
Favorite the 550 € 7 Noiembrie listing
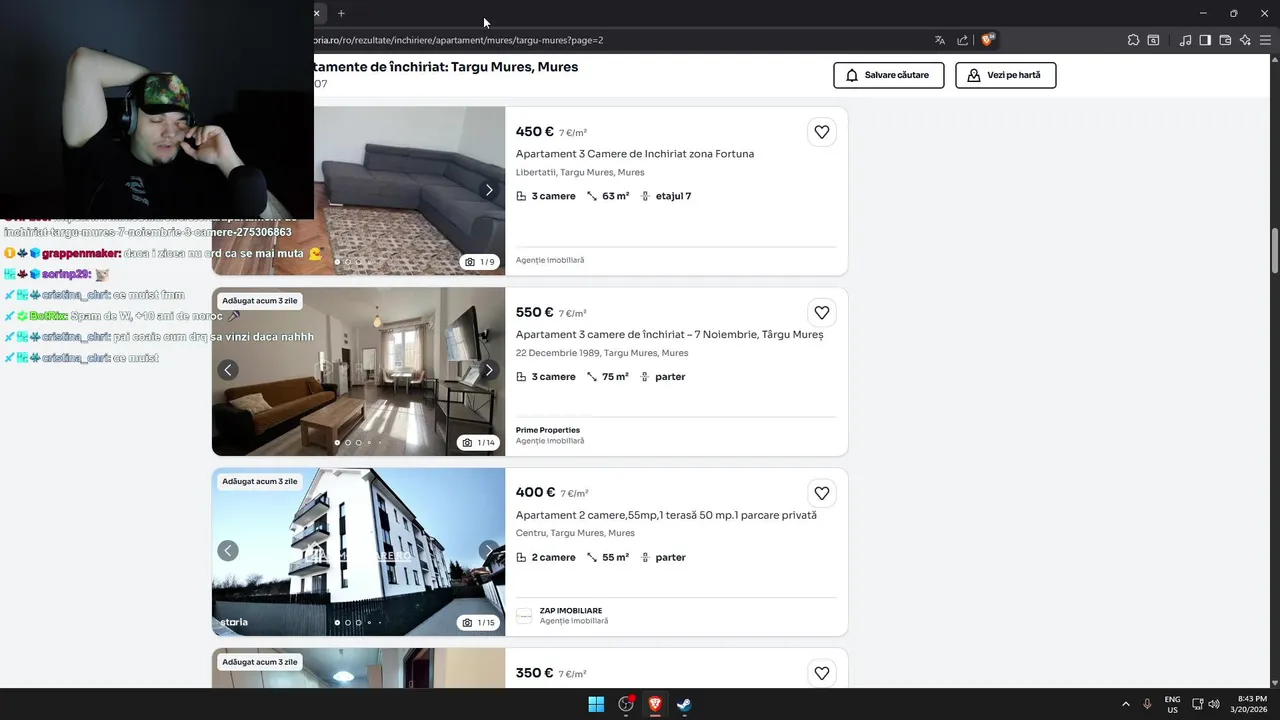(x=821, y=313)
